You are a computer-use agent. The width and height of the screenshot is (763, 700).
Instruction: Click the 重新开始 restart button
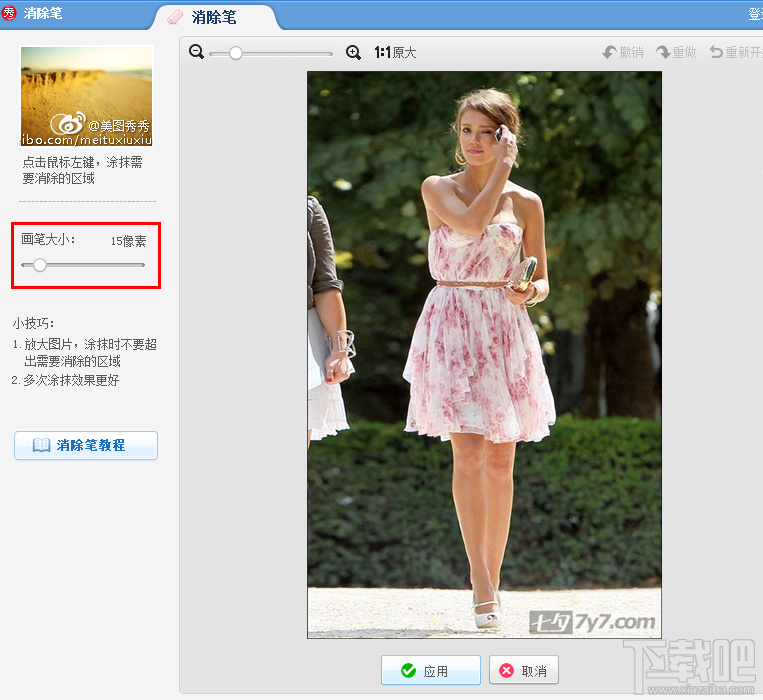click(x=736, y=52)
